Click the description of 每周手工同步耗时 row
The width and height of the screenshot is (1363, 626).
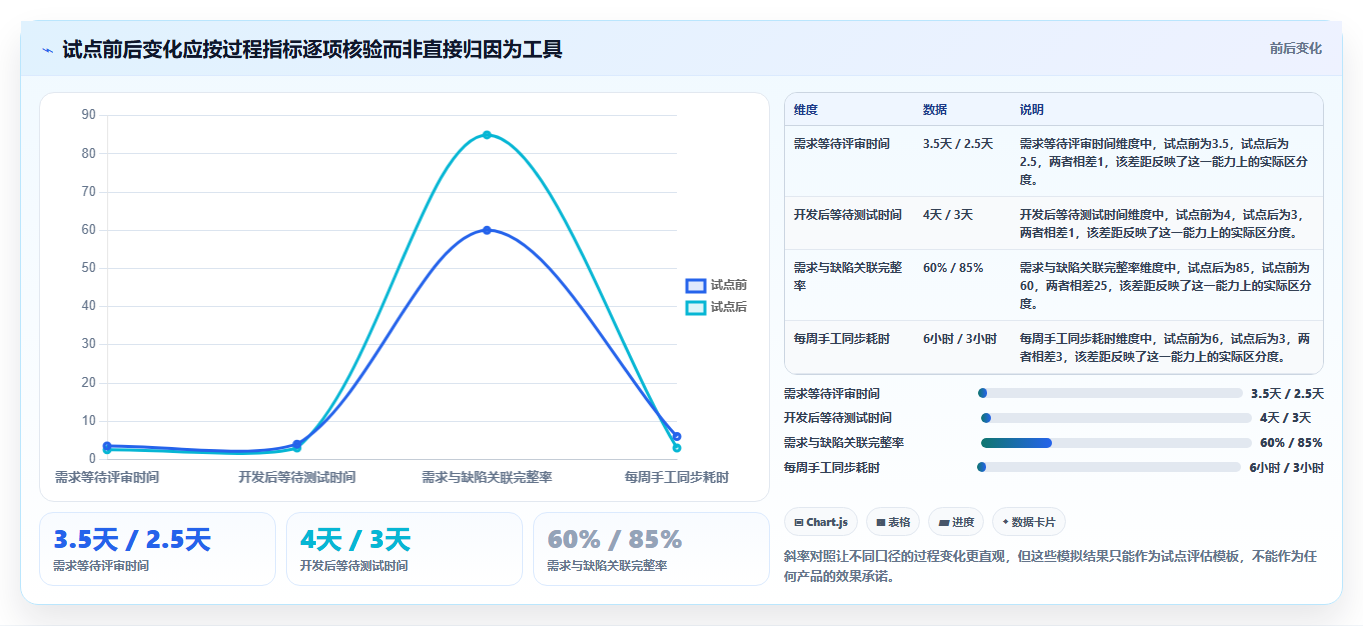[x=1165, y=347]
